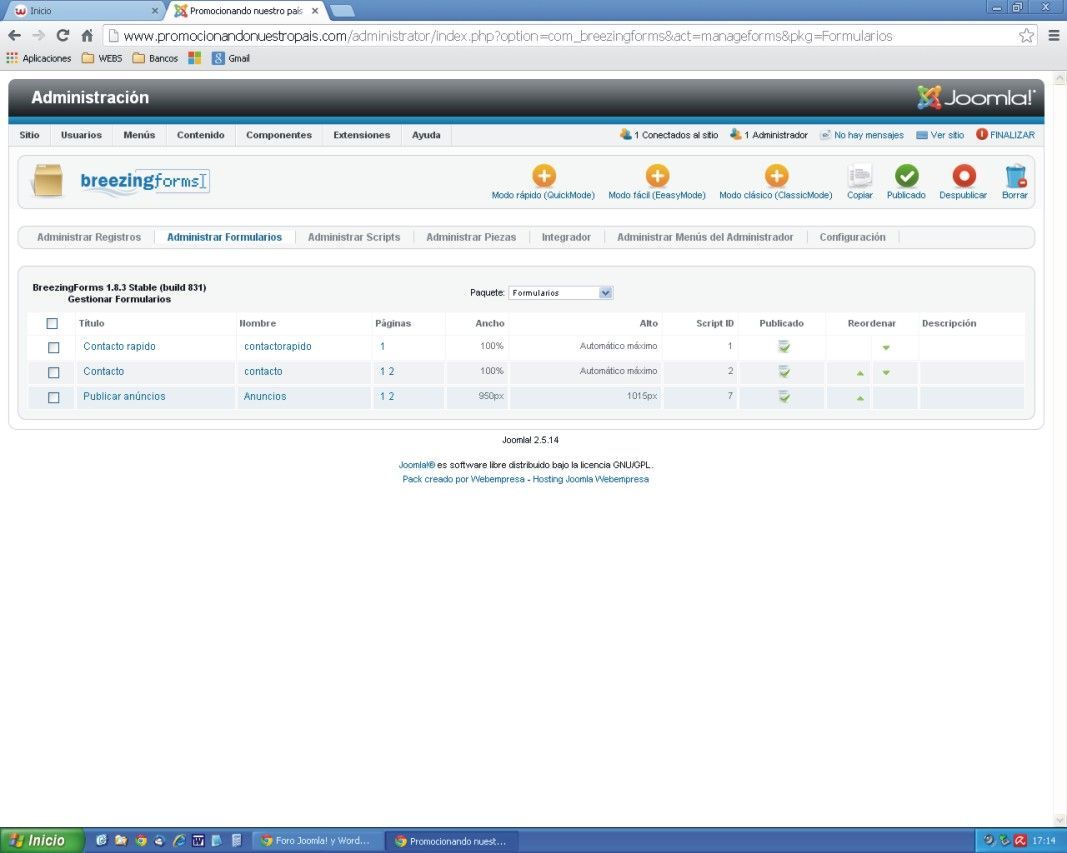Screen dimensions: 1067x853
Task: Switch to the Administrar Scripts tab
Action: coord(354,237)
